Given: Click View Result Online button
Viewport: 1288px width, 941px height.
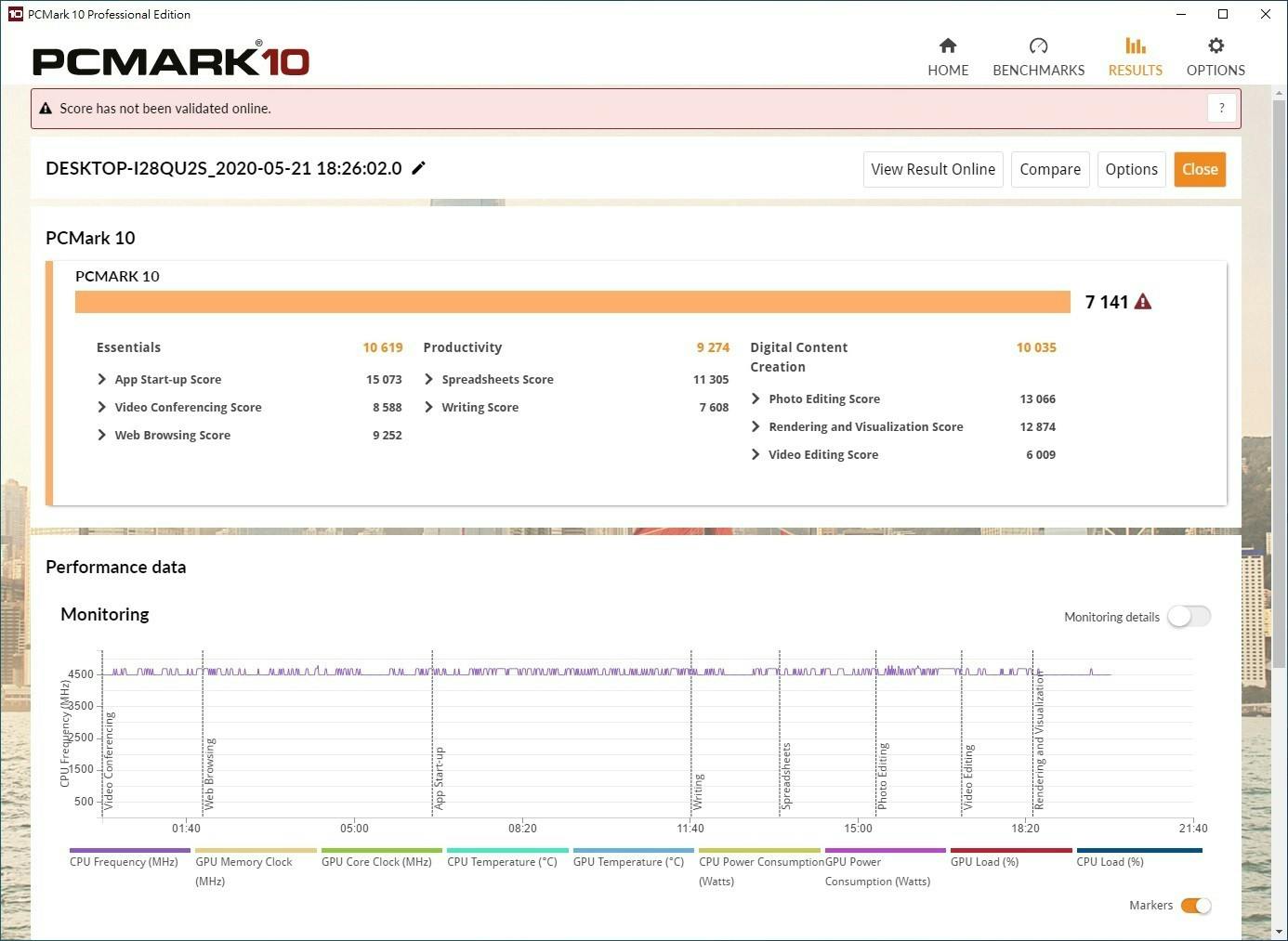Looking at the screenshot, I should (932, 169).
